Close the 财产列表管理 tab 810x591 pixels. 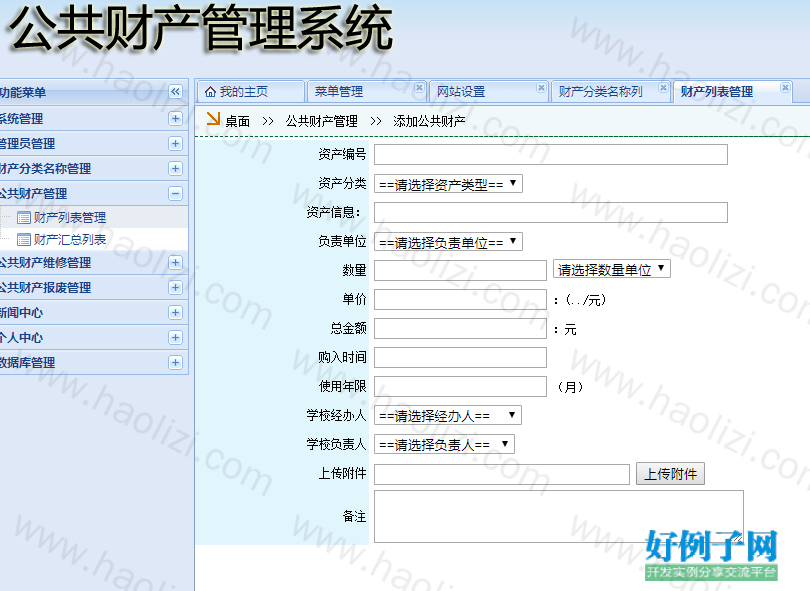[x=785, y=87]
